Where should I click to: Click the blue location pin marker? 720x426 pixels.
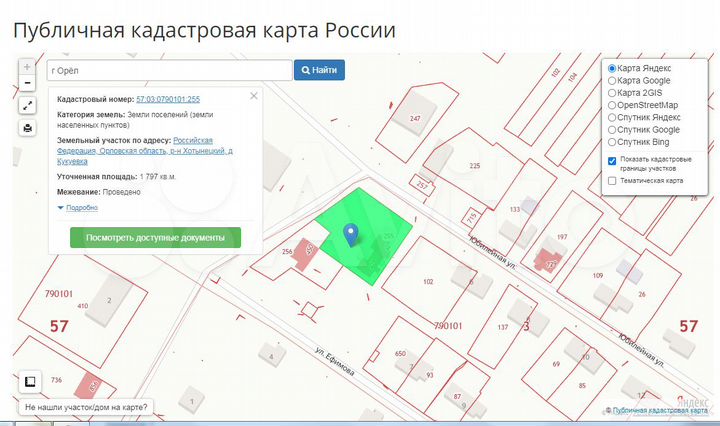[351, 235]
